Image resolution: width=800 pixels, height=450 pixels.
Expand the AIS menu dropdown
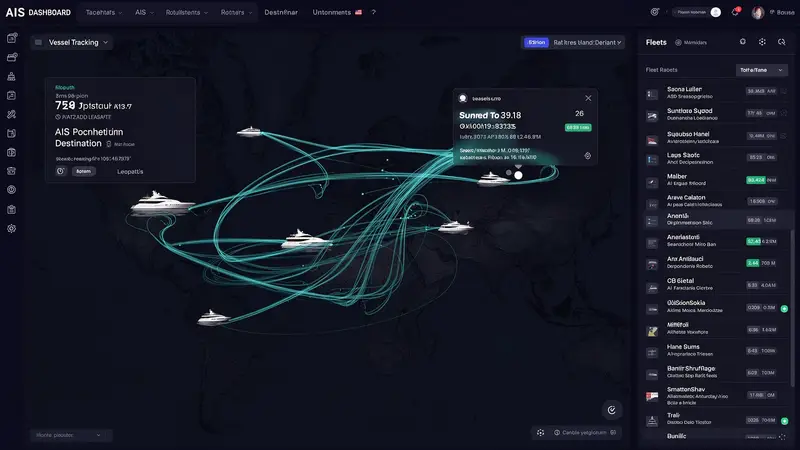pyautogui.click(x=144, y=12)
